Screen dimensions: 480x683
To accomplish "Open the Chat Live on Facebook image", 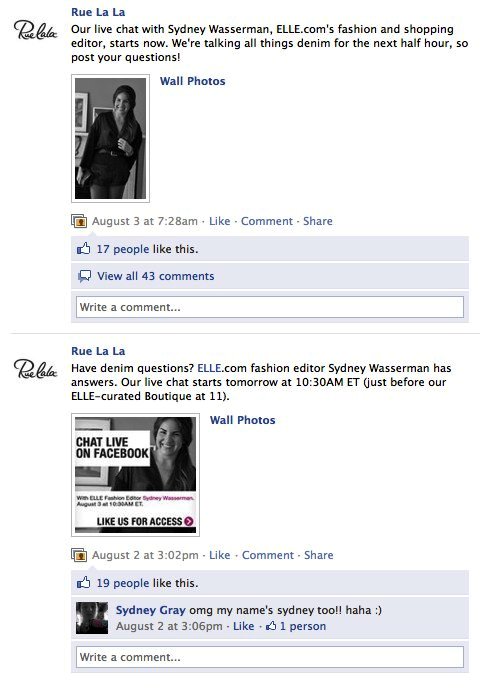I will coord(135,475).
